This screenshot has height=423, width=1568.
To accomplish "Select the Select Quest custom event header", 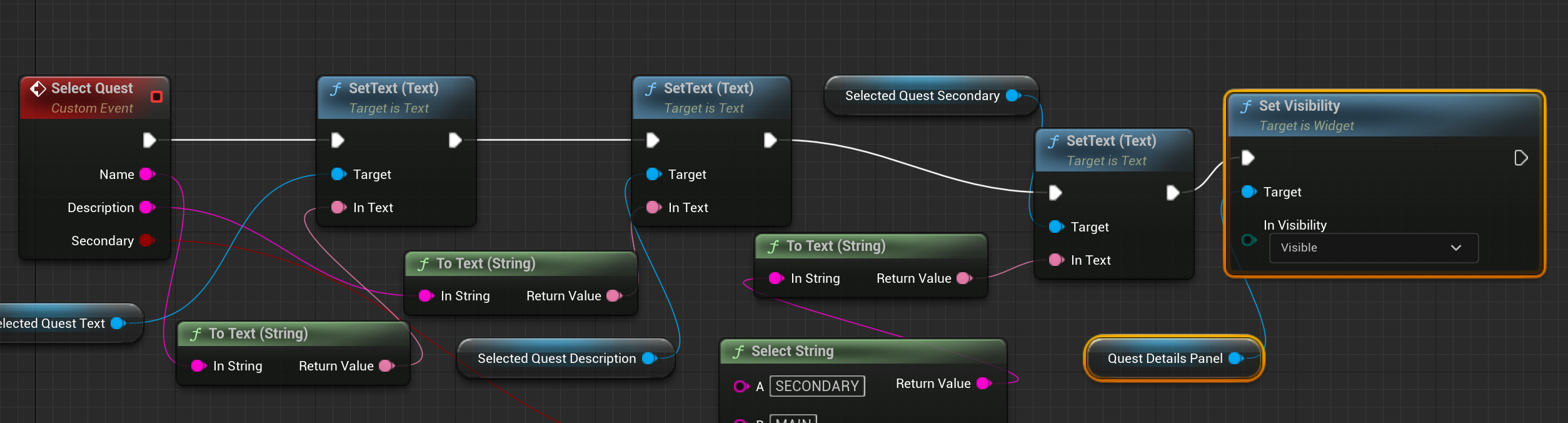I will coord(92,88).
